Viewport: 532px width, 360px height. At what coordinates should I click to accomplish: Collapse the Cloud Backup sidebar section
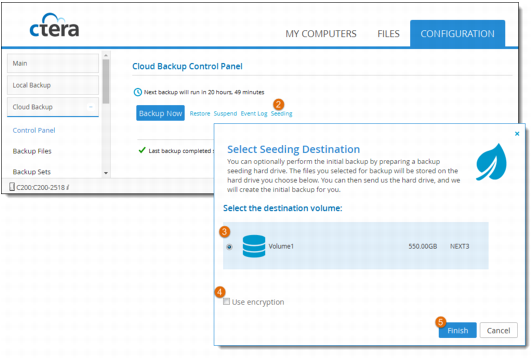coord(91,107)
